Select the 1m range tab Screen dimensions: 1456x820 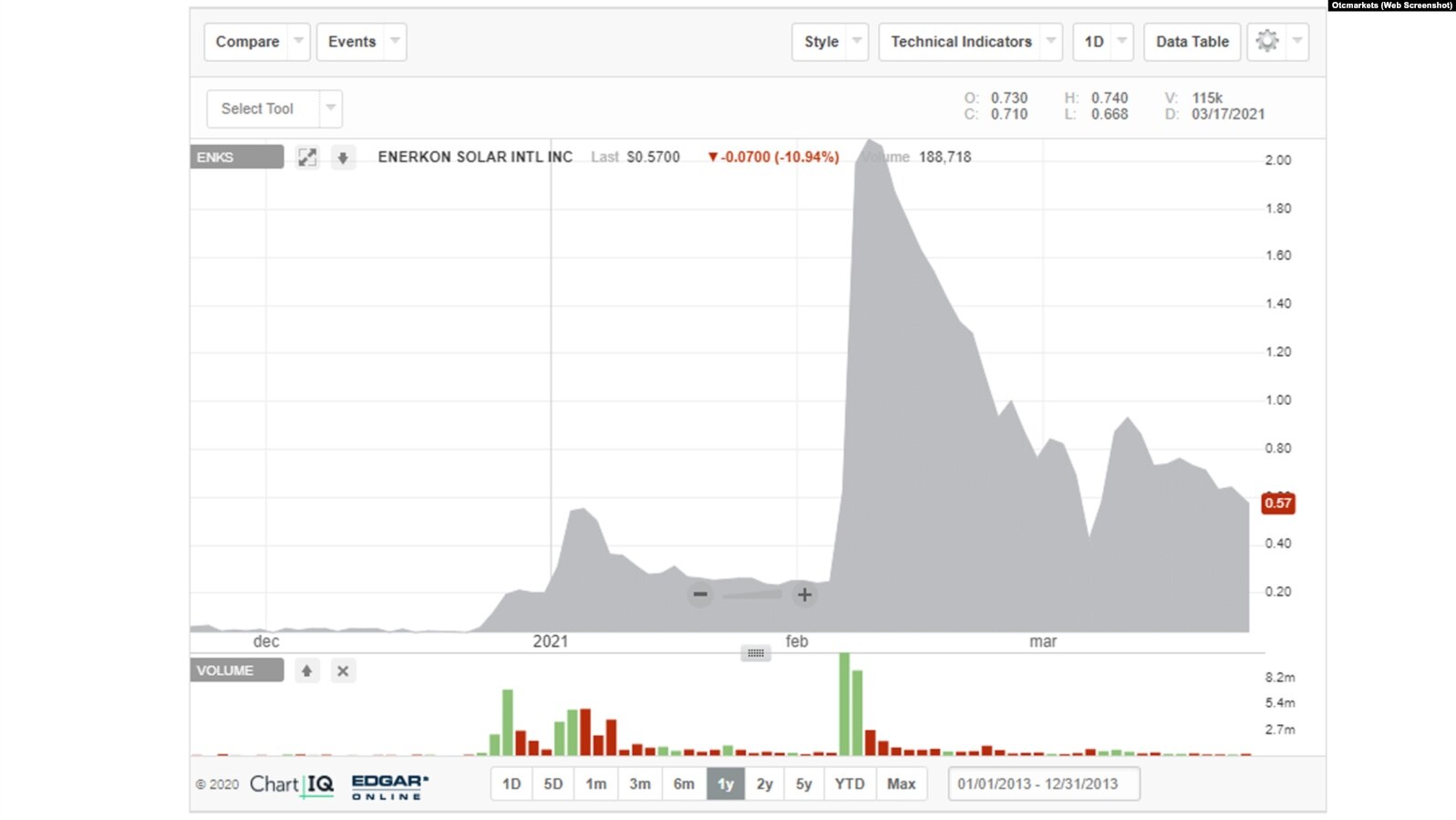click(596, 784)
